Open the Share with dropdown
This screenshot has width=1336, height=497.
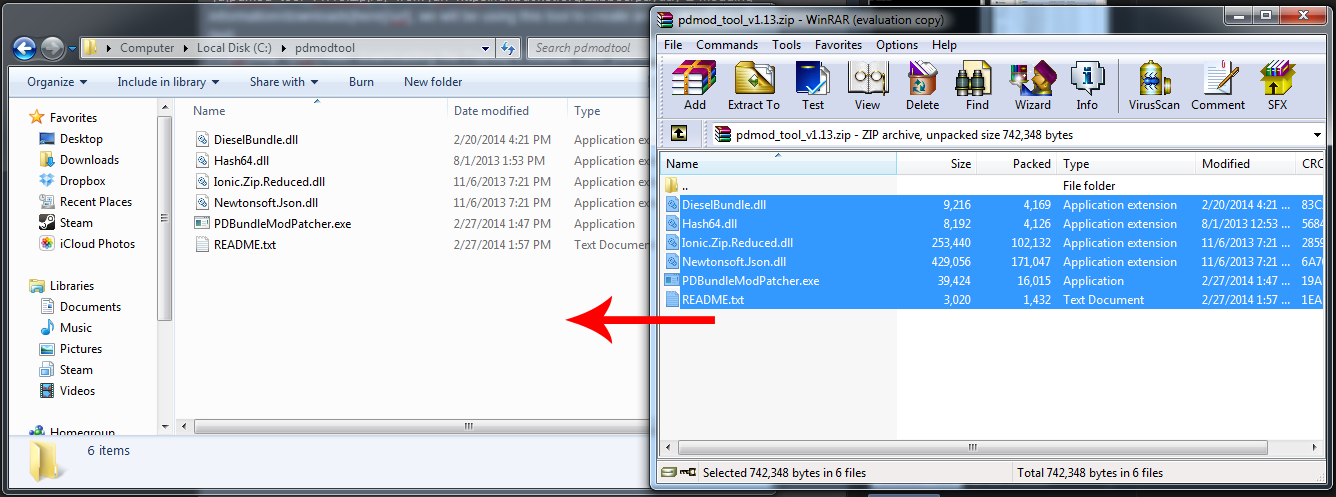point(284,82)
